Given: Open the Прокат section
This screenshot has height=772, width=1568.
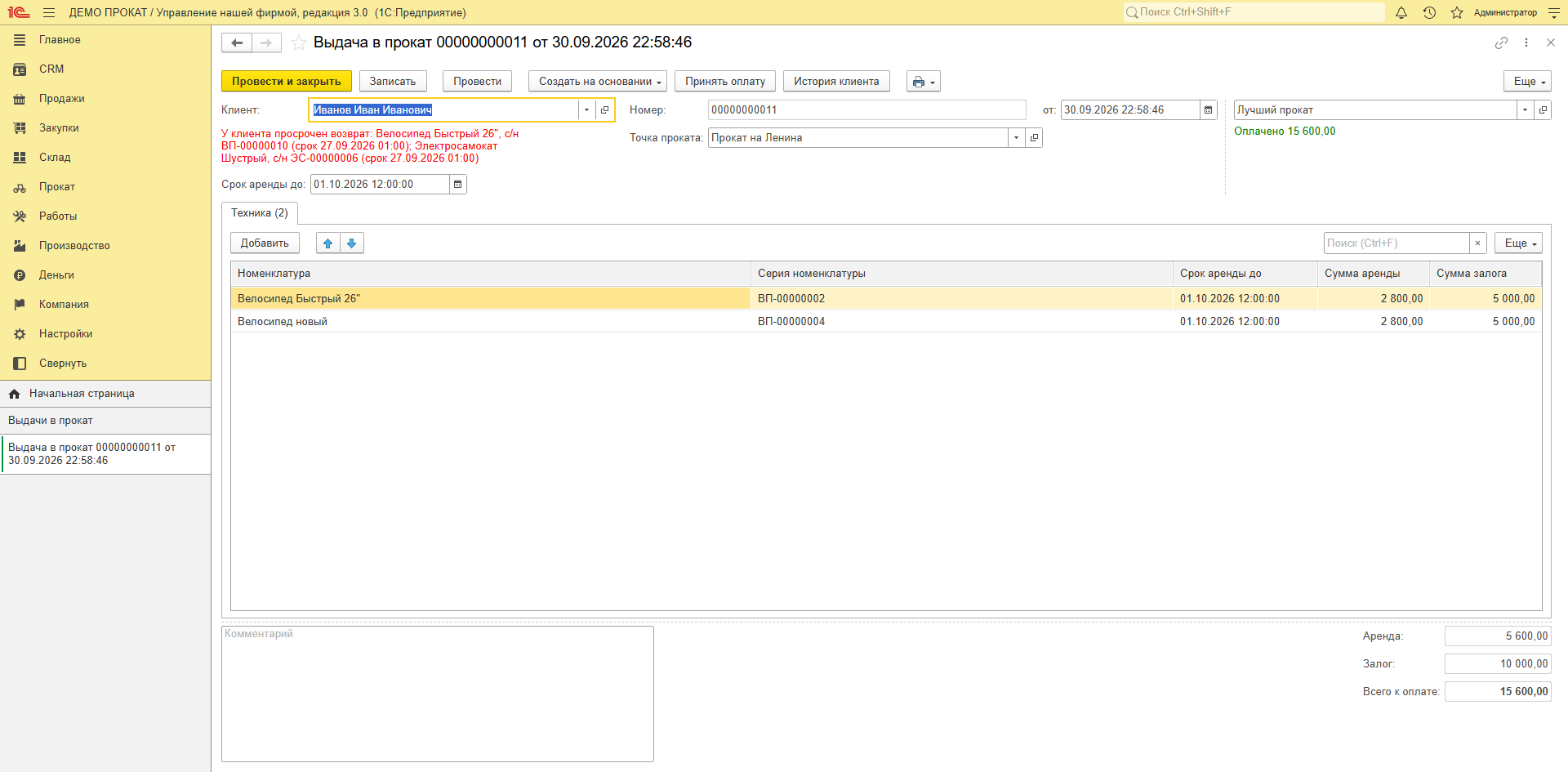Looking at the screenshot, I should tap(57, 187).
